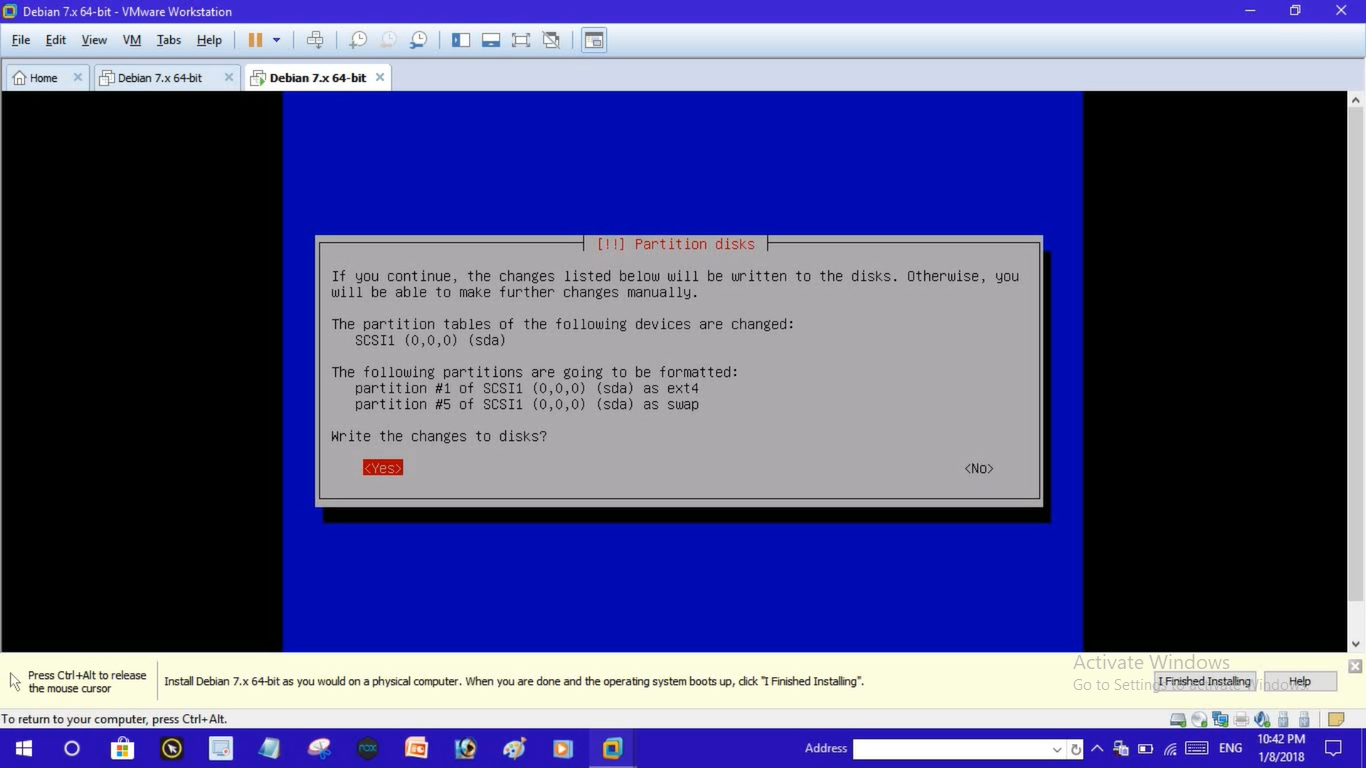Click the hard disk device status icon
This screenshot has width=1366, height=768.
[x=1178, y=719]
